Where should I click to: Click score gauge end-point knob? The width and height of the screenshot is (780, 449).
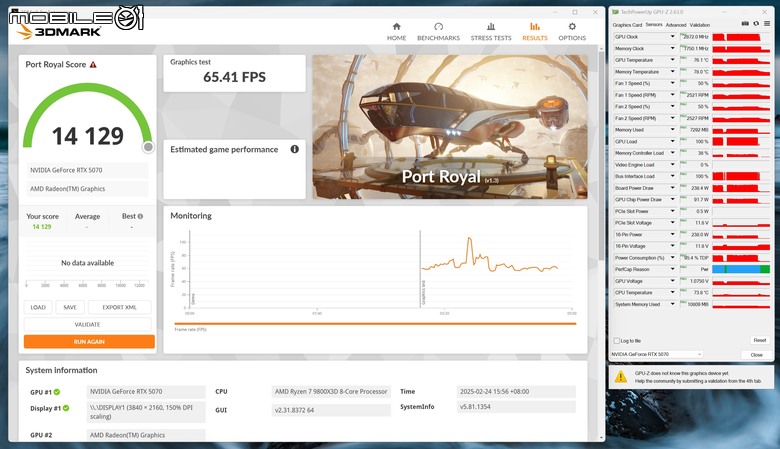click(148, 147)
